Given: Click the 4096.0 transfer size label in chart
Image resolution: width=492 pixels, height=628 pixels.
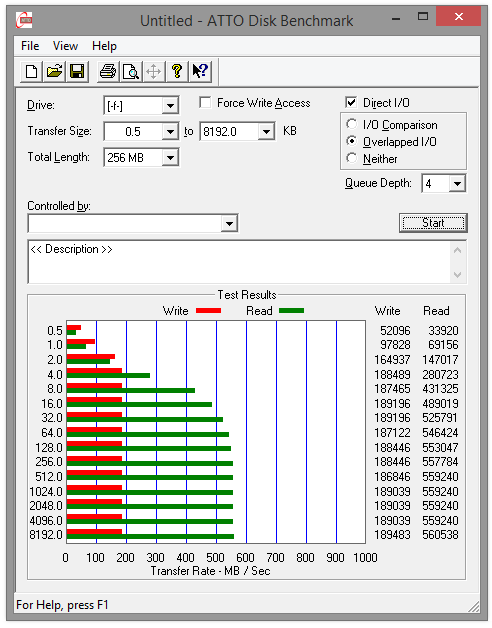Looking at the screenshot, I should 46,521.
